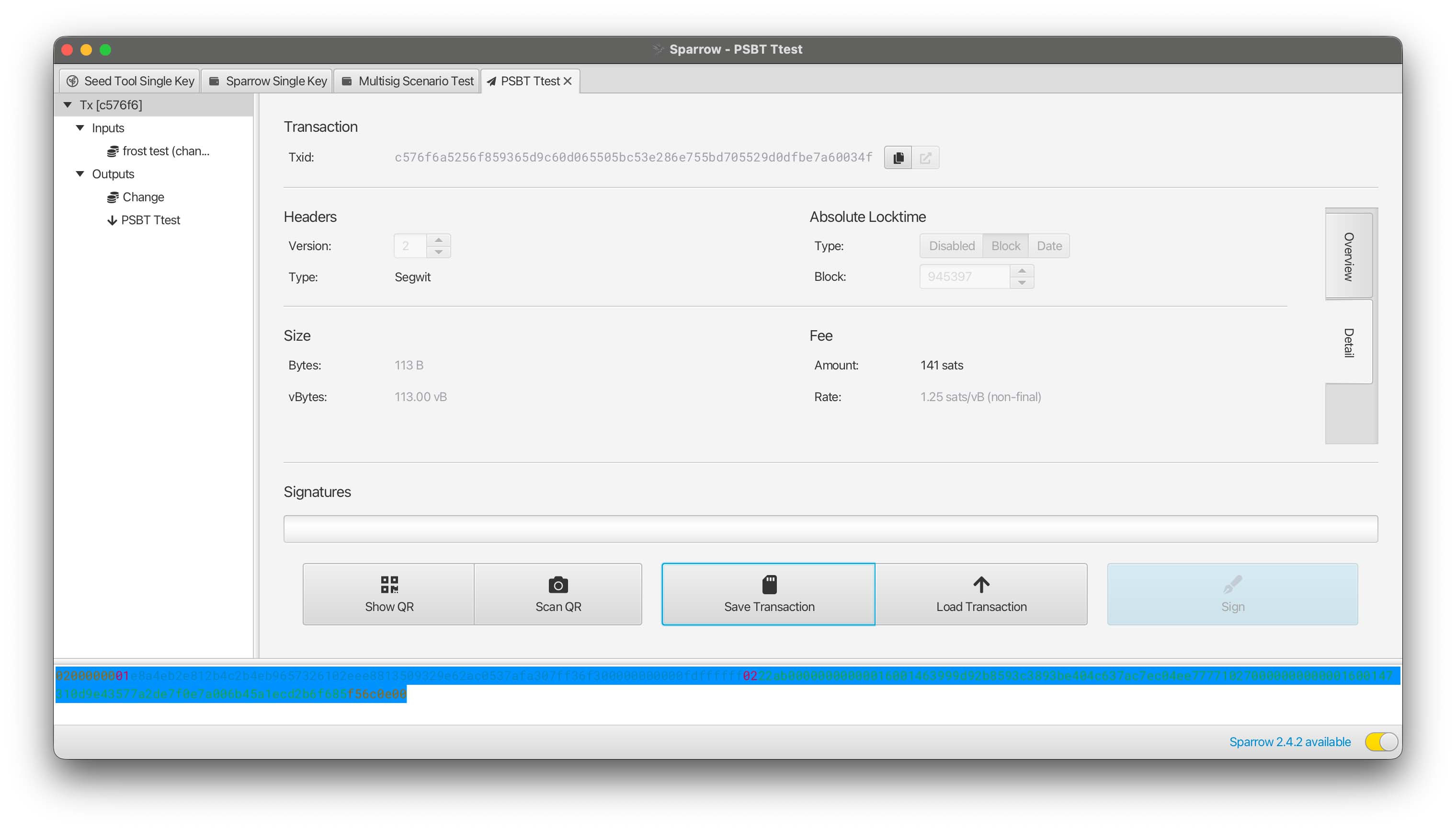Load a transaction from file
Viewport: 1456px width, 830px height.
click(x=981, y=594)
